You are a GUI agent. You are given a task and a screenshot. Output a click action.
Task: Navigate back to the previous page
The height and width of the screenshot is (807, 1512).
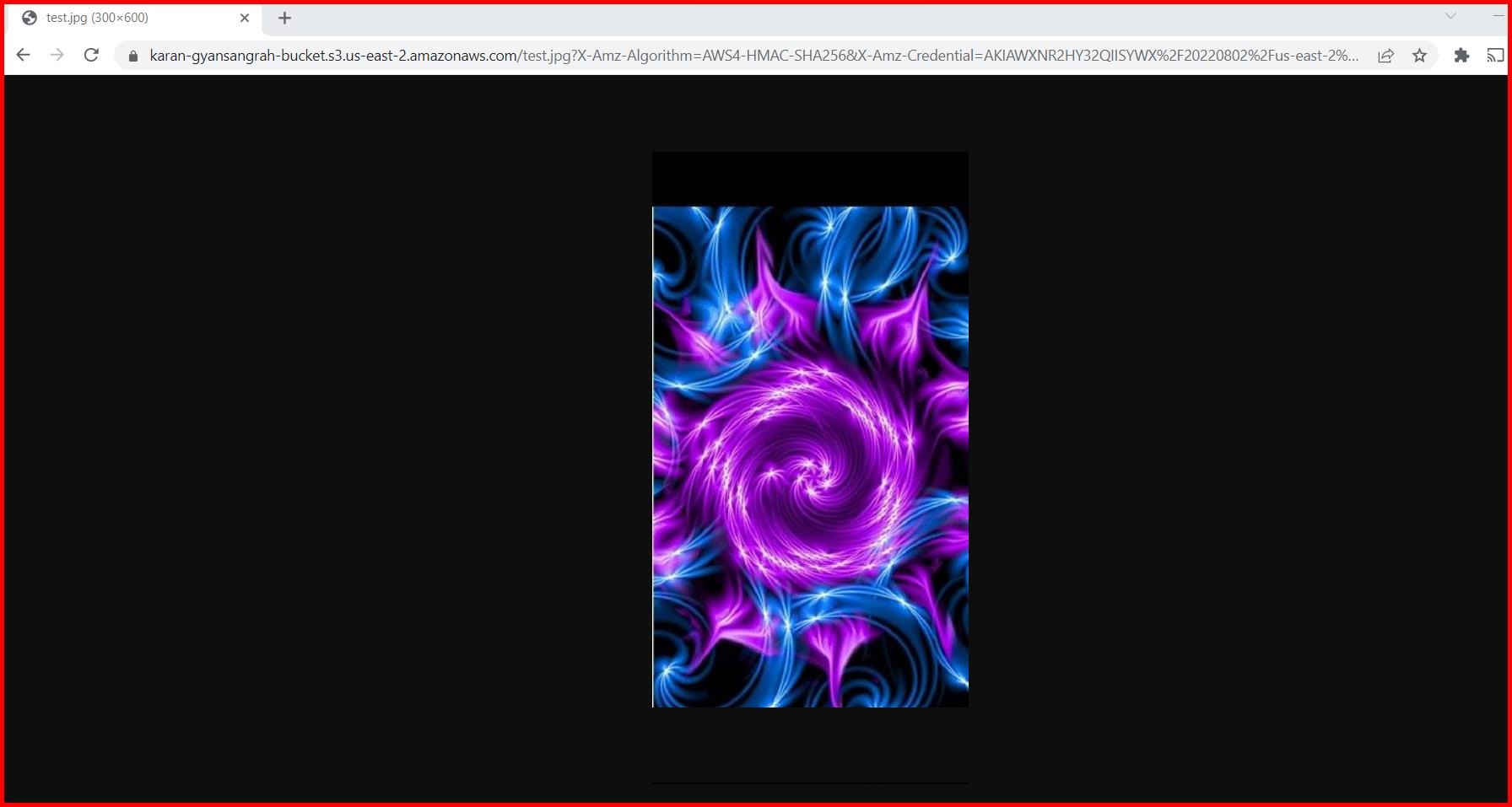[x=23, y=56]
